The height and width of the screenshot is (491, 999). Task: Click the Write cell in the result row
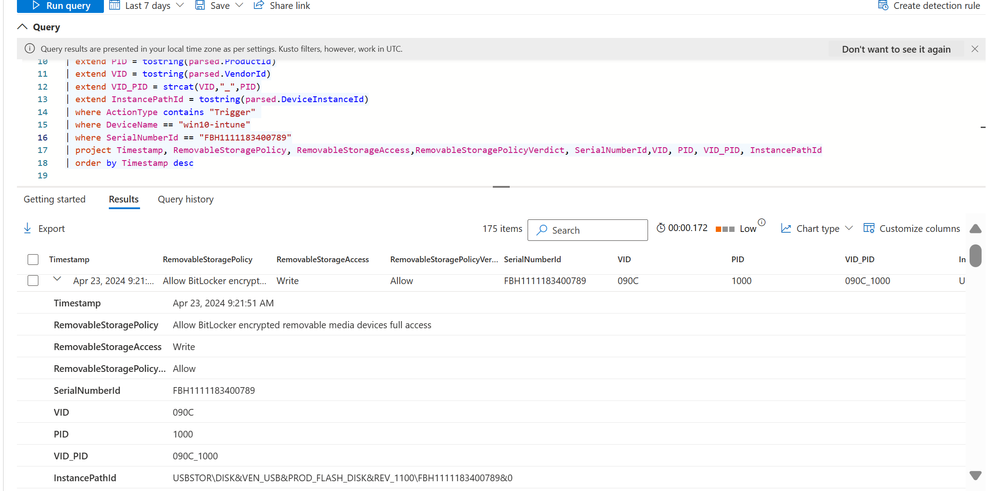pyautogui.click(x=287, y=281)
